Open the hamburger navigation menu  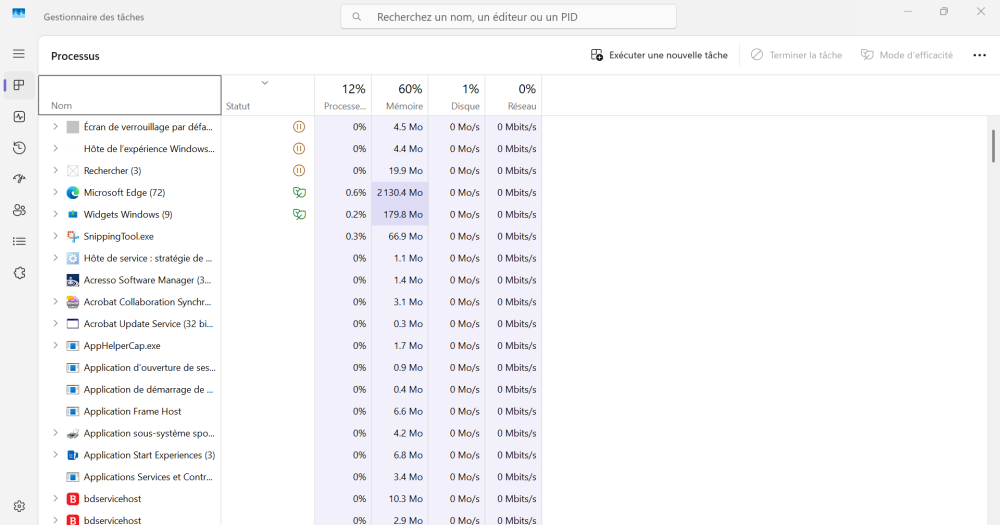[x=19, y=53]
